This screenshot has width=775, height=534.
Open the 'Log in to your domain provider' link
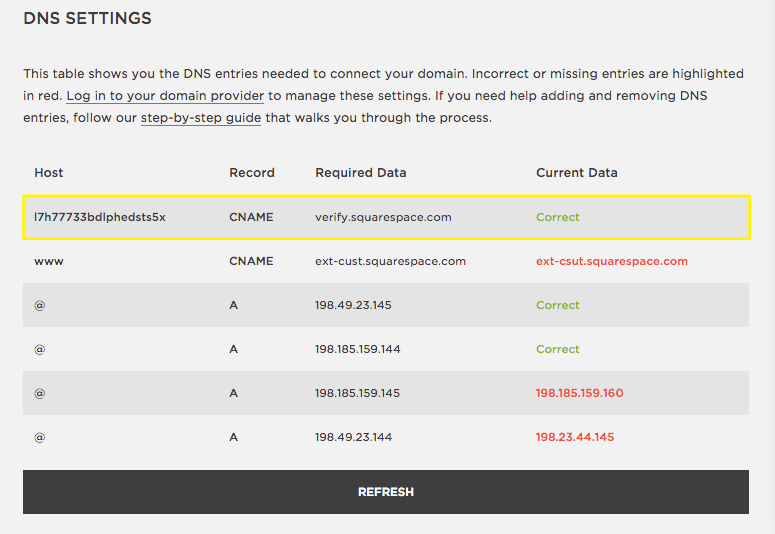point(165,96)
